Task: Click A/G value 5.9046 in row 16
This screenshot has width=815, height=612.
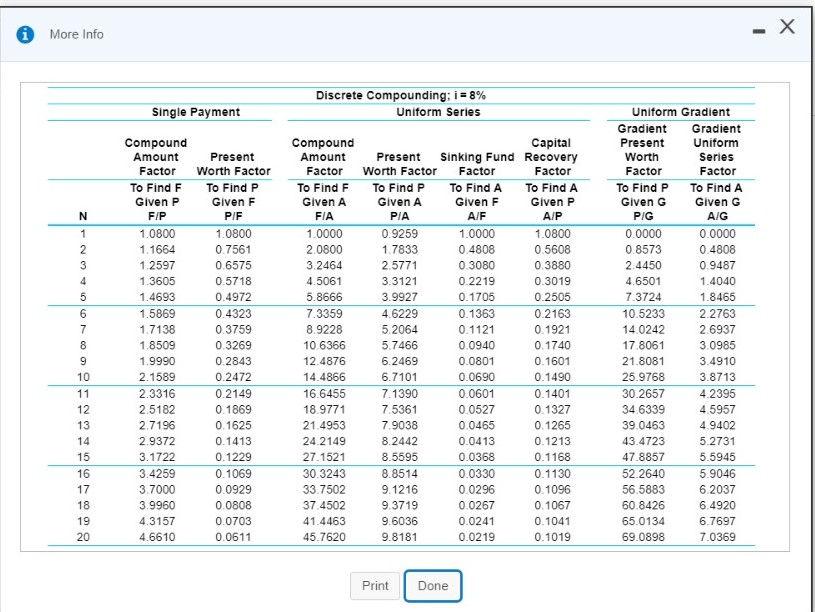Action: 717,474
